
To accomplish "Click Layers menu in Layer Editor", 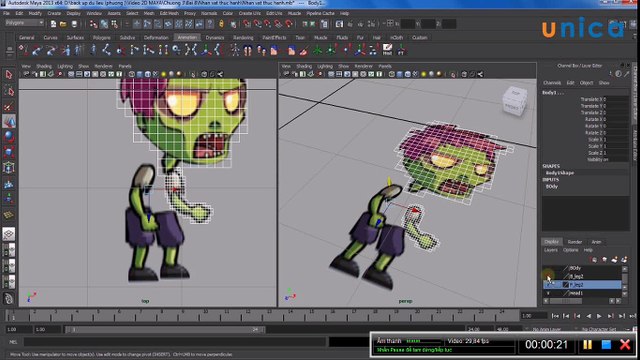I will 551,250.
